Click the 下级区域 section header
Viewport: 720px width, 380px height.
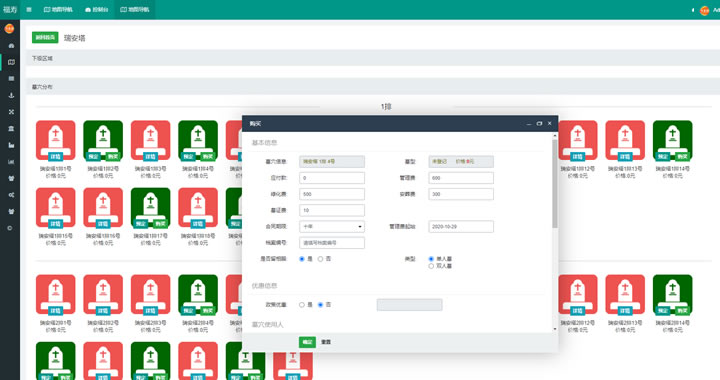pos(373,58)
